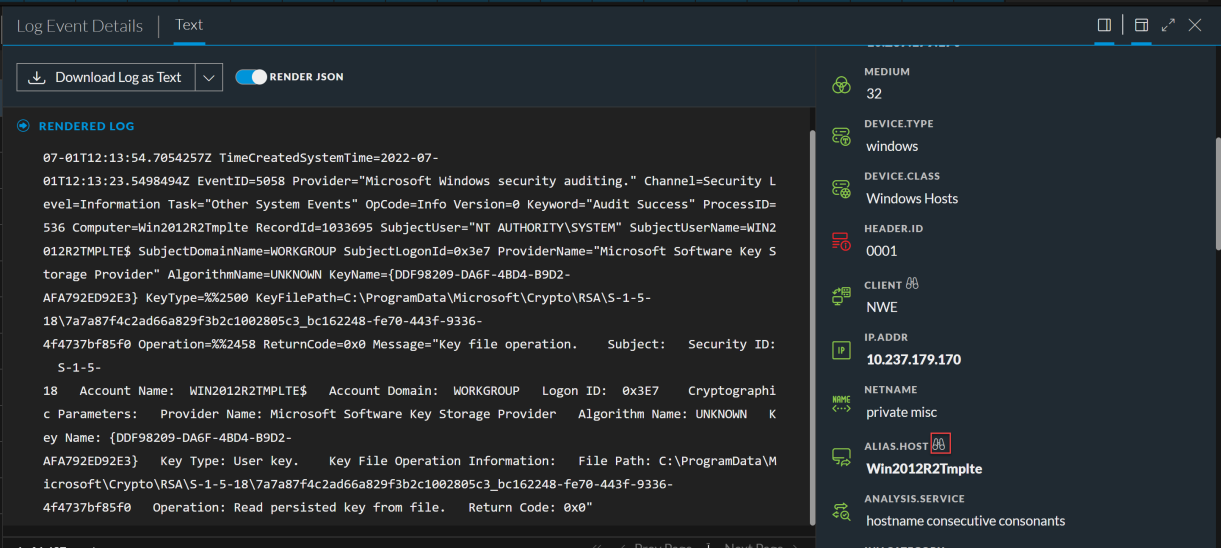This screenshot has height=548, width=1221.
Task: Collapse the Rendered Log section
Action: point(24,126)
